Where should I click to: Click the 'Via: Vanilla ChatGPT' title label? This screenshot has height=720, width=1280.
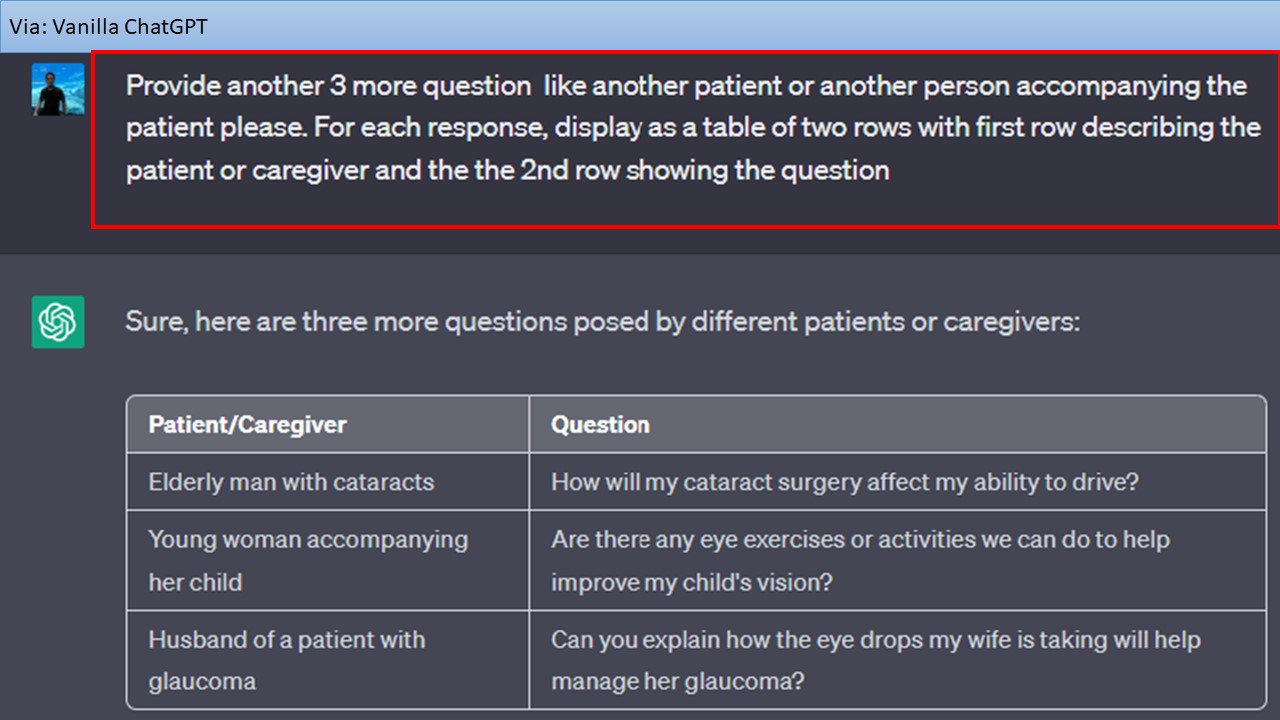[109, 27]
